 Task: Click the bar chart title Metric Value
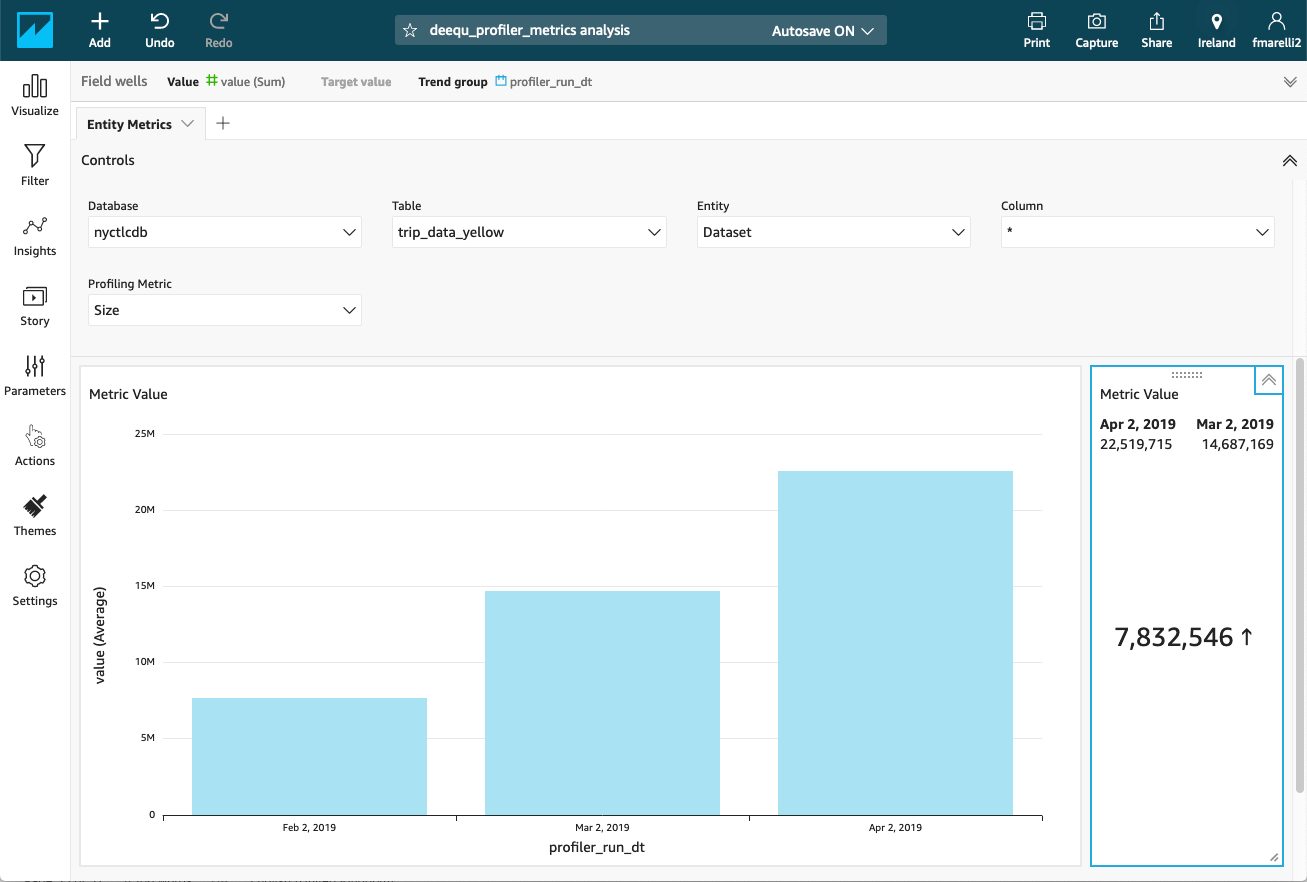tap(128, 394)
